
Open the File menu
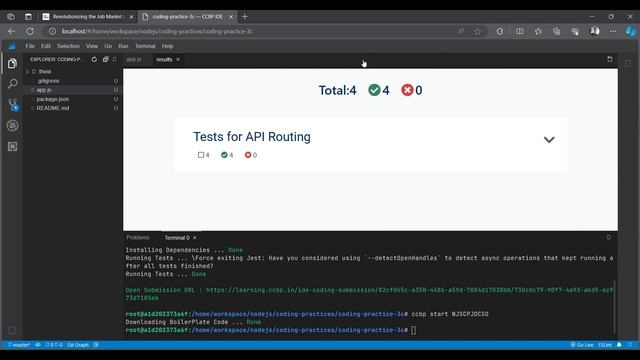point(30,46)
